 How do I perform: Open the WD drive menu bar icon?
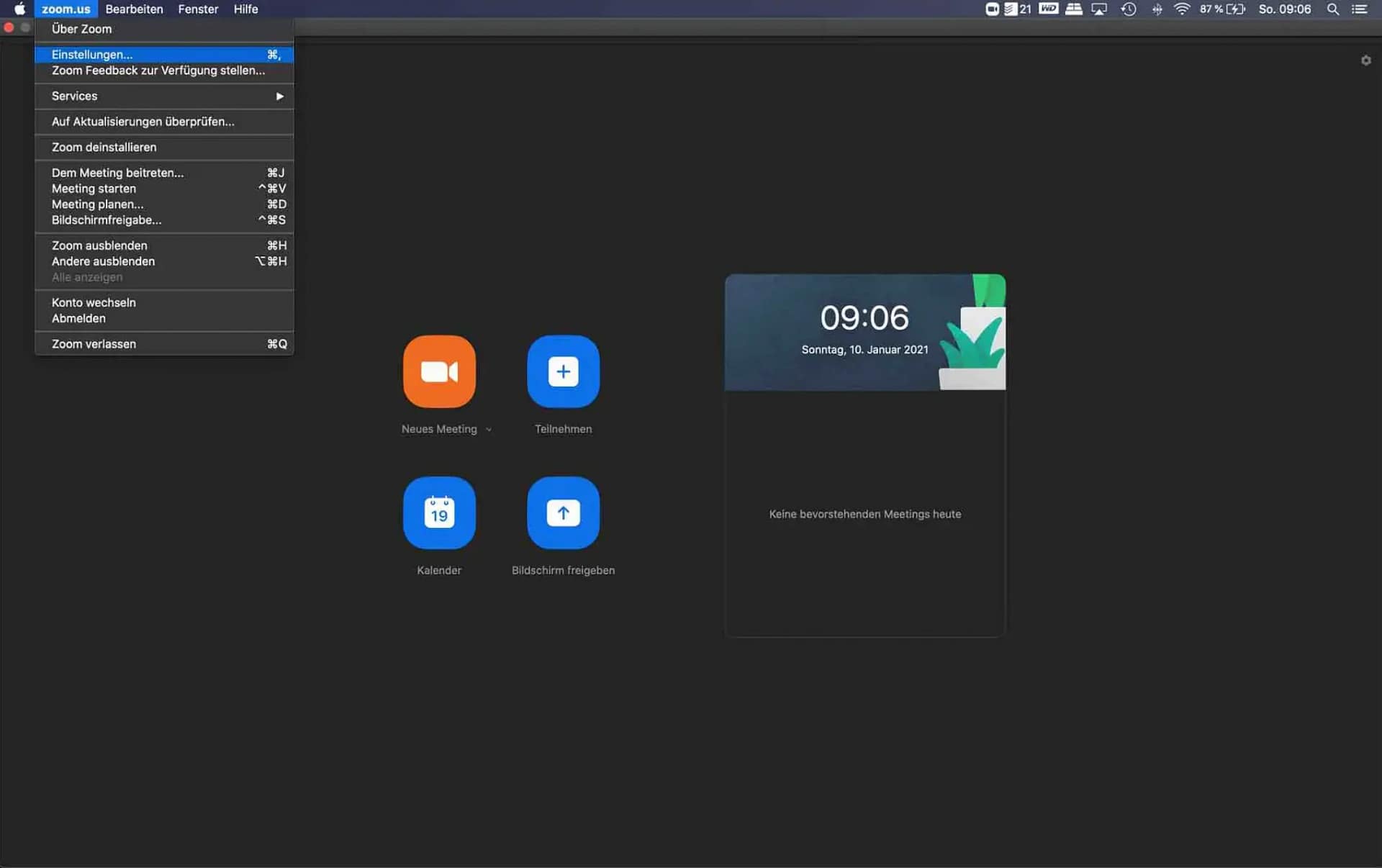1048,9
